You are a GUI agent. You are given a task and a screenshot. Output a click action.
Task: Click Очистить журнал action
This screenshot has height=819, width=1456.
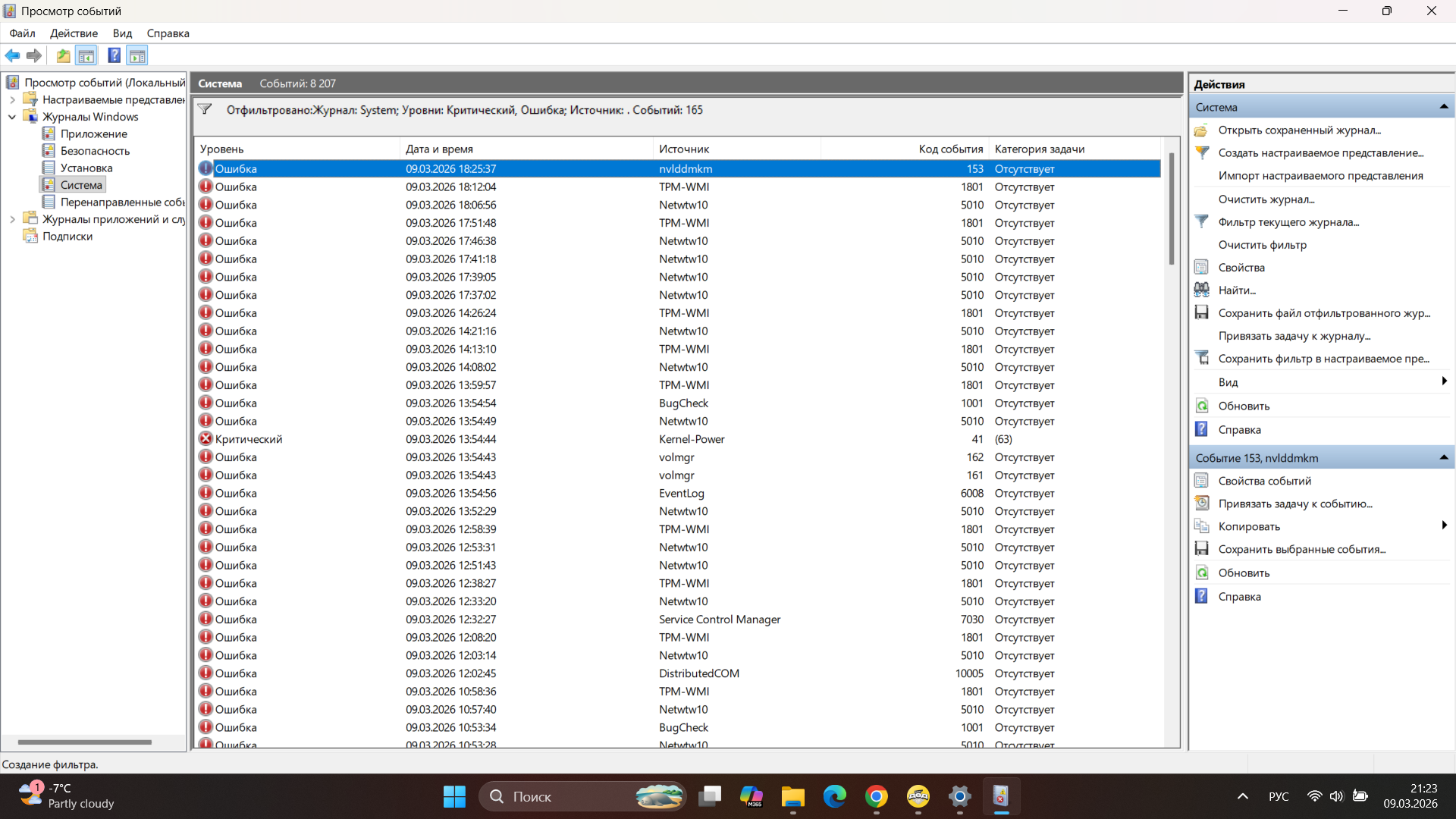click(x=1266, y=199)
